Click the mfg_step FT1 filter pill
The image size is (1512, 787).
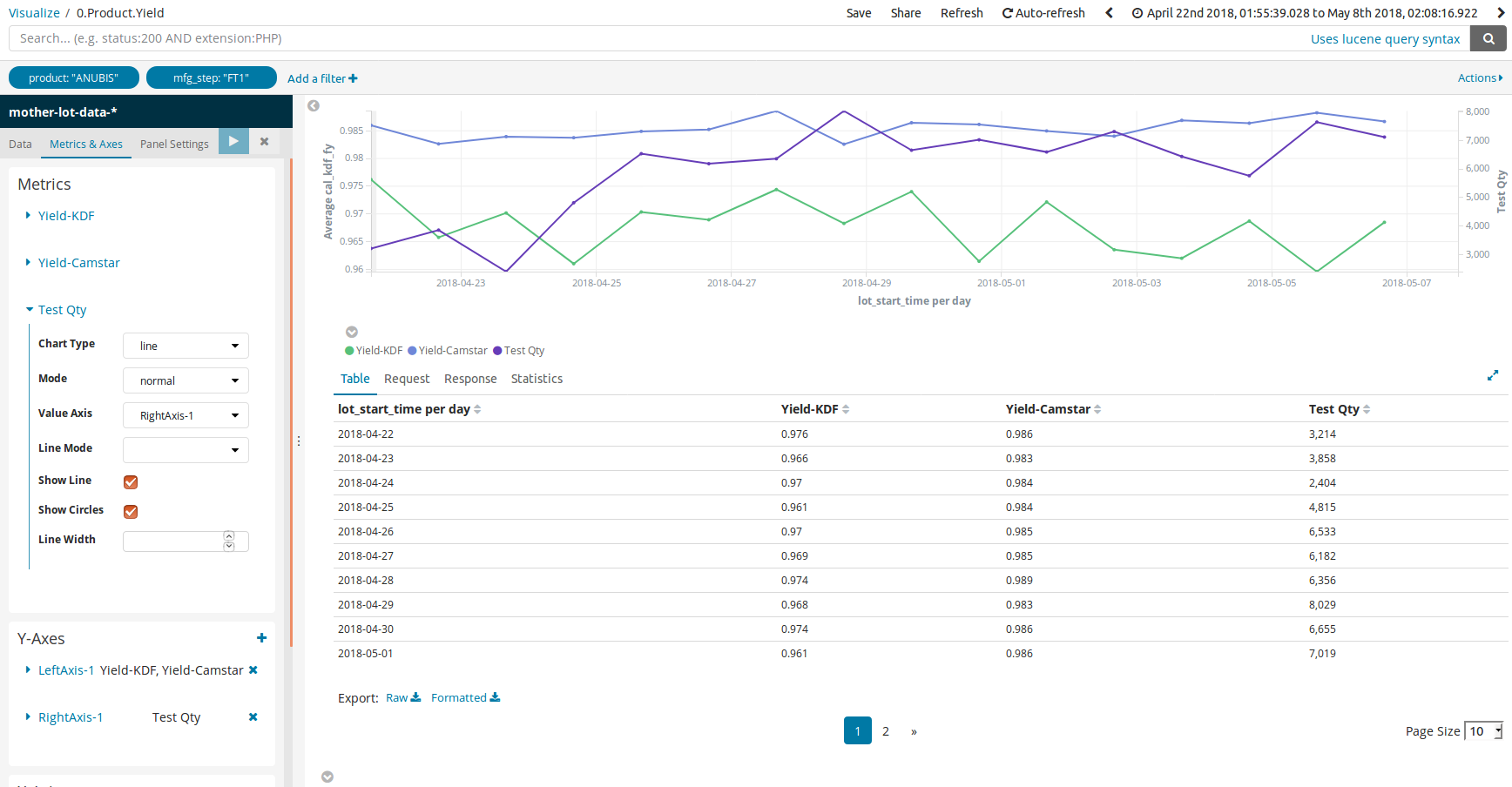click(212, 77)
